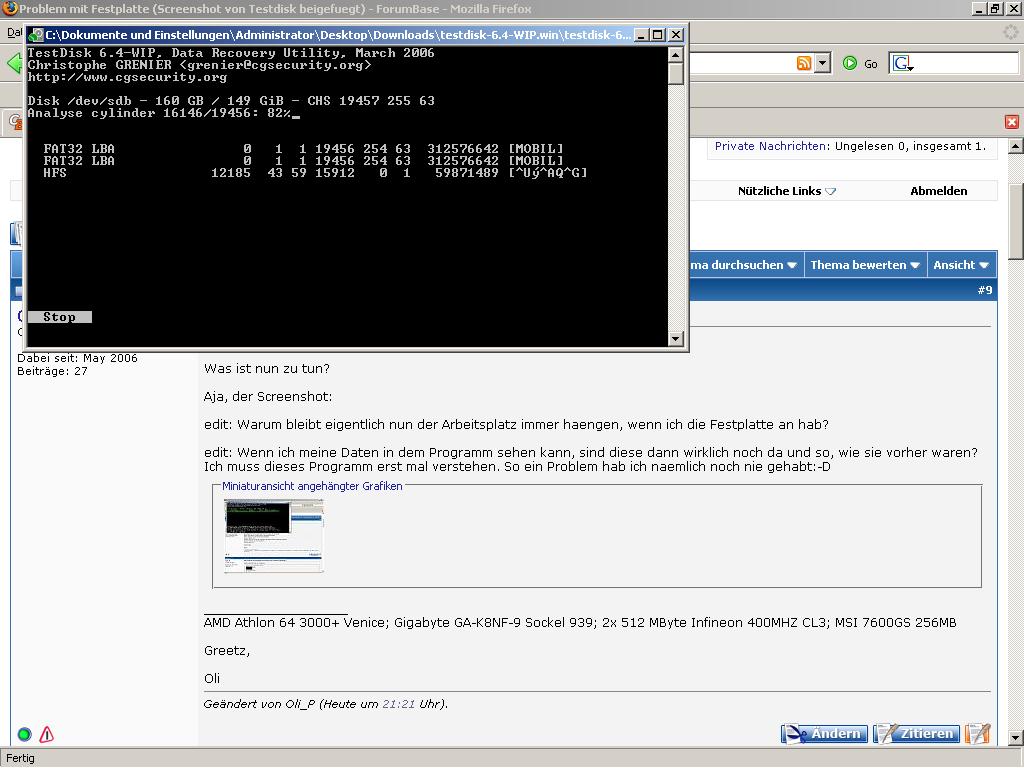Focus the Firefox search box

tap(967, 63)
